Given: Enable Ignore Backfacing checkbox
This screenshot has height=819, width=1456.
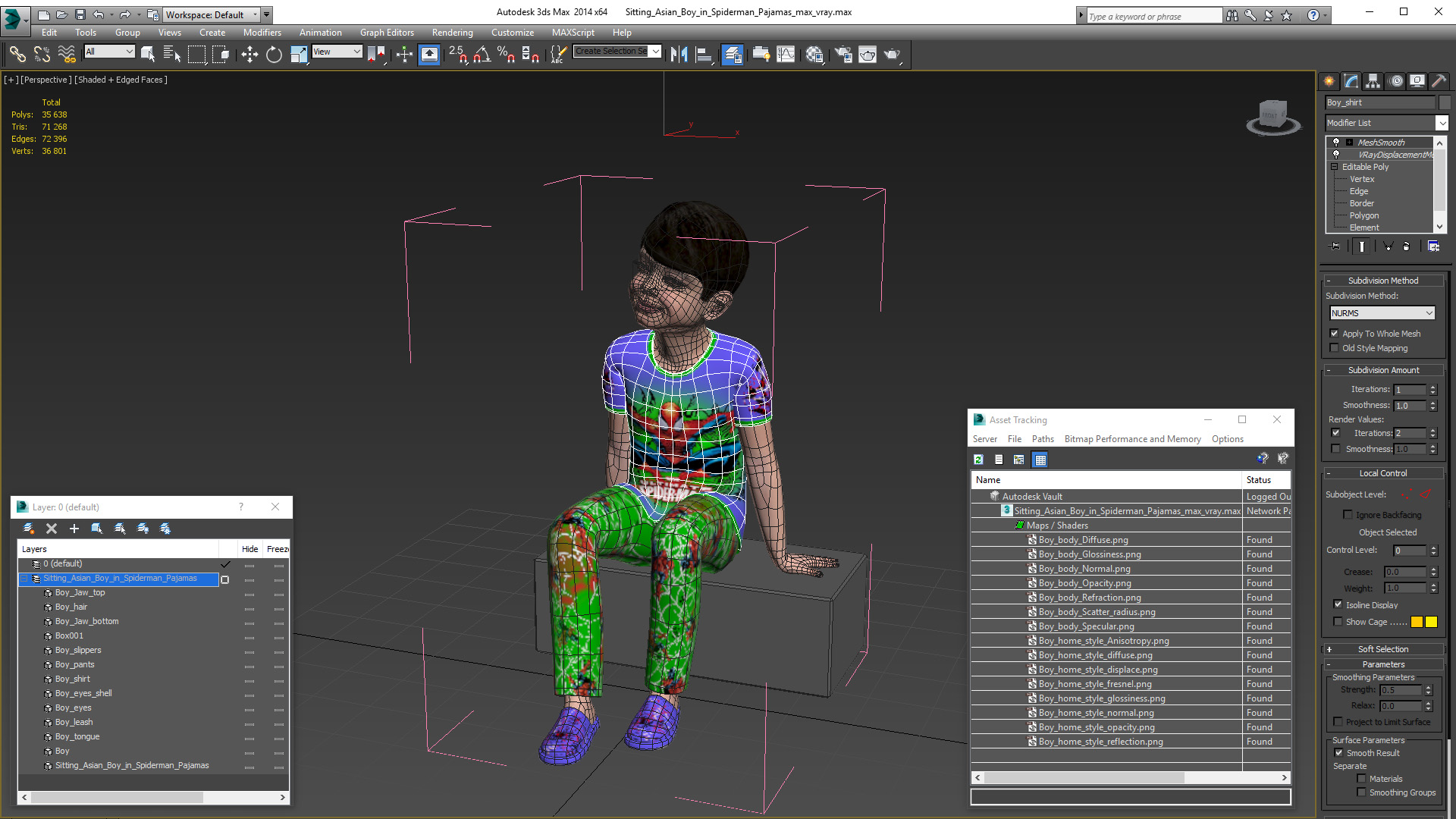Looking at the screenshot, I should tap(1348, 515).
